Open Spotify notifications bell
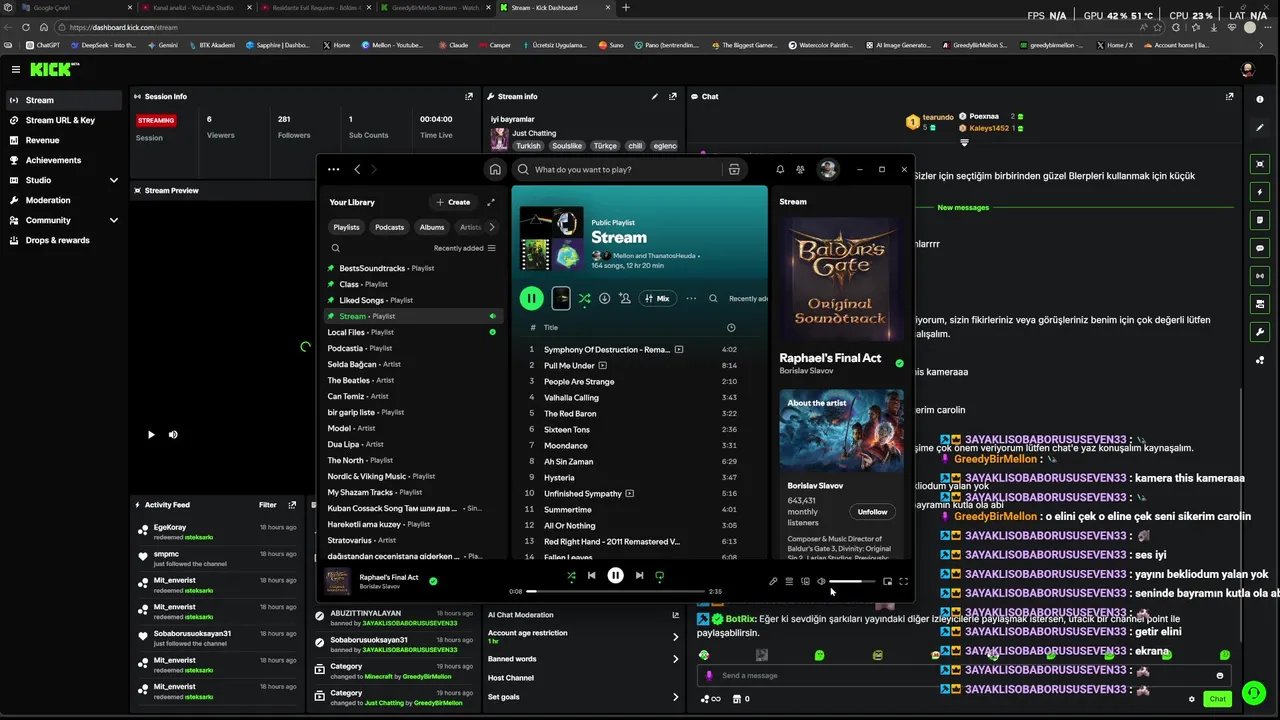The width and height of the screenshot is (1280, 720). pyautogui.click(x=780, y=169)
